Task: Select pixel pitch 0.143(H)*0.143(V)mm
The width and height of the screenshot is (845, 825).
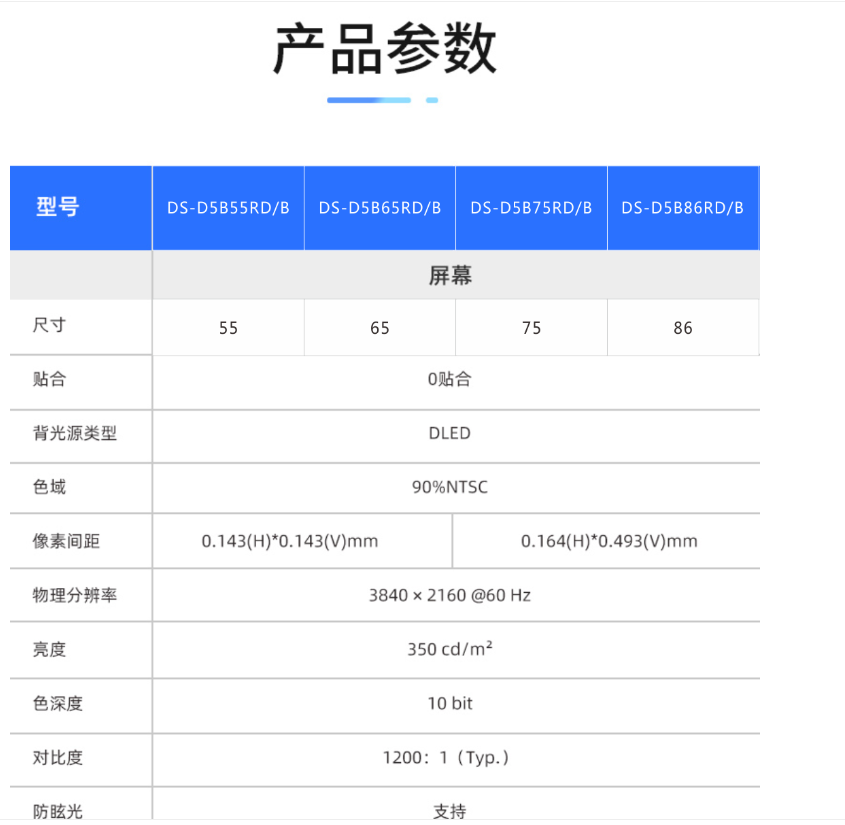Action: pyautogui.click(x=290, y=541)
